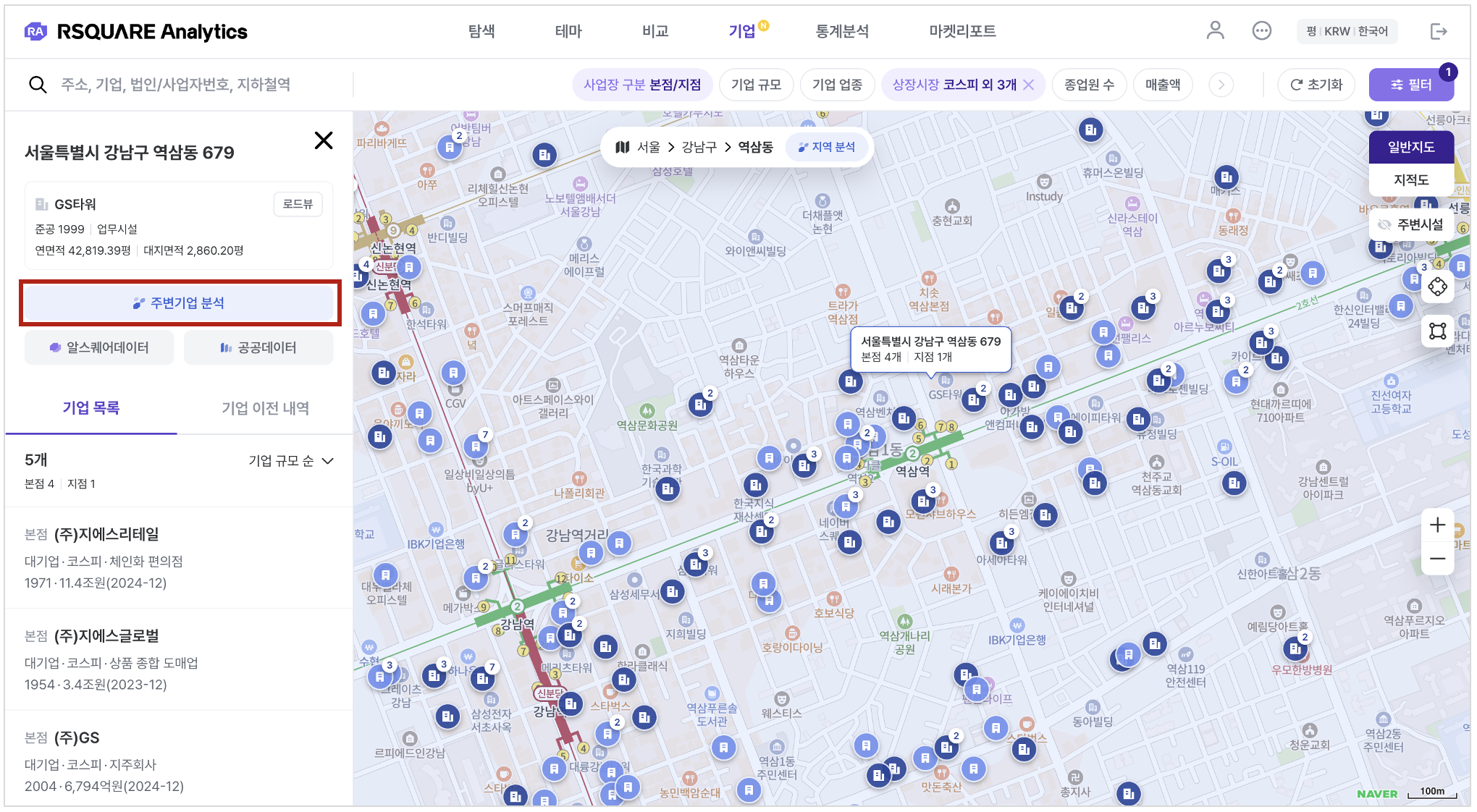Switch map to 지적도 mode
1477x812 pixels.
pos(1410,179)
